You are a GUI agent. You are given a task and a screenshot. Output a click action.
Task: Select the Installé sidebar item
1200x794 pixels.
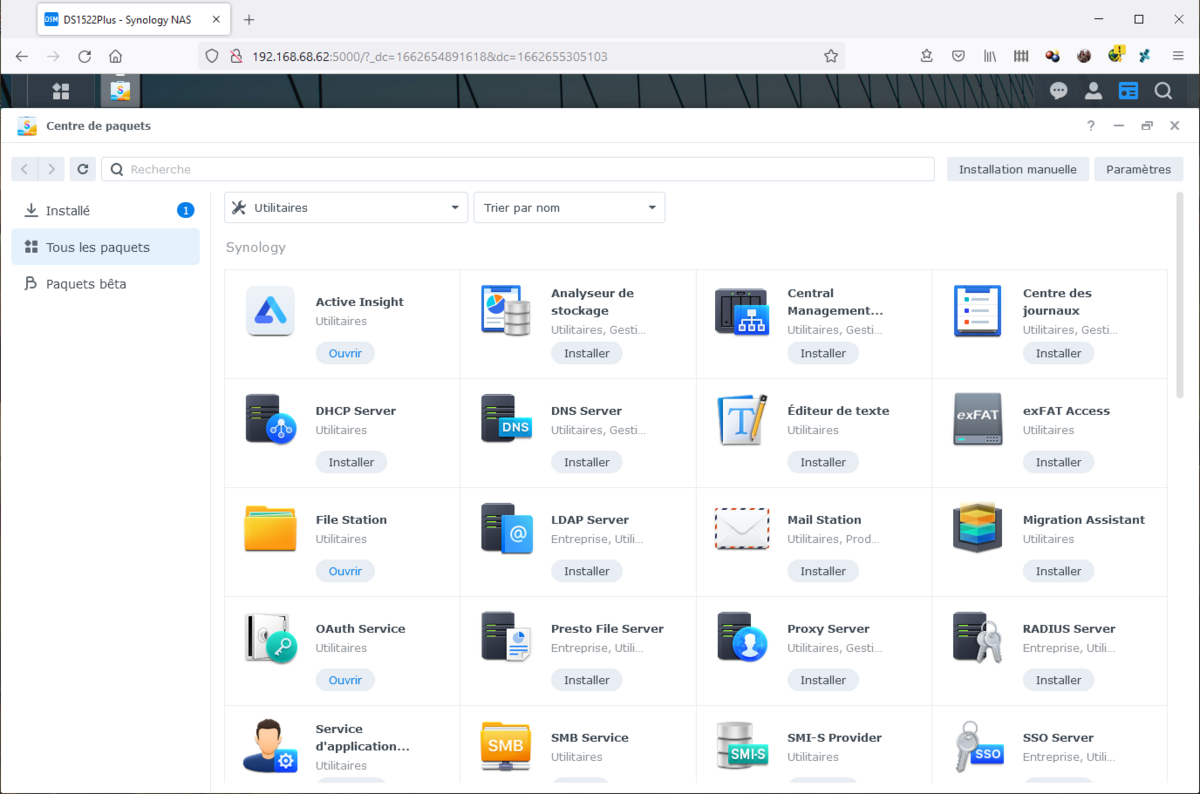coord(105,211)
